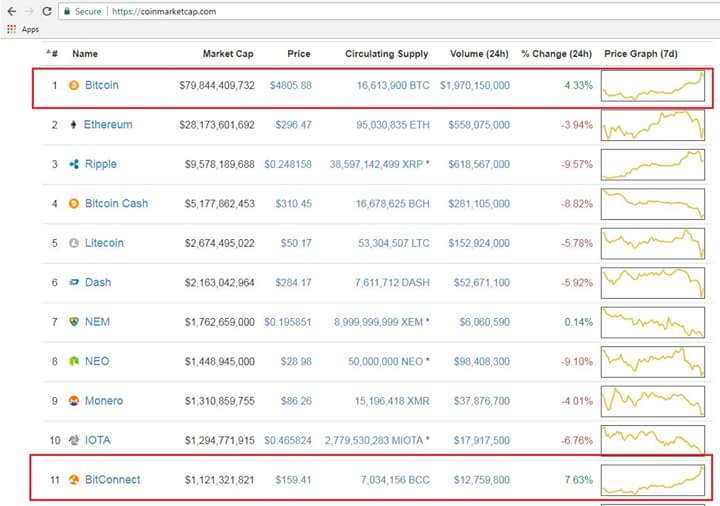Click Ripple's 7d price graph thumbnail
720x506 pixels.
[x=652, y=164]
